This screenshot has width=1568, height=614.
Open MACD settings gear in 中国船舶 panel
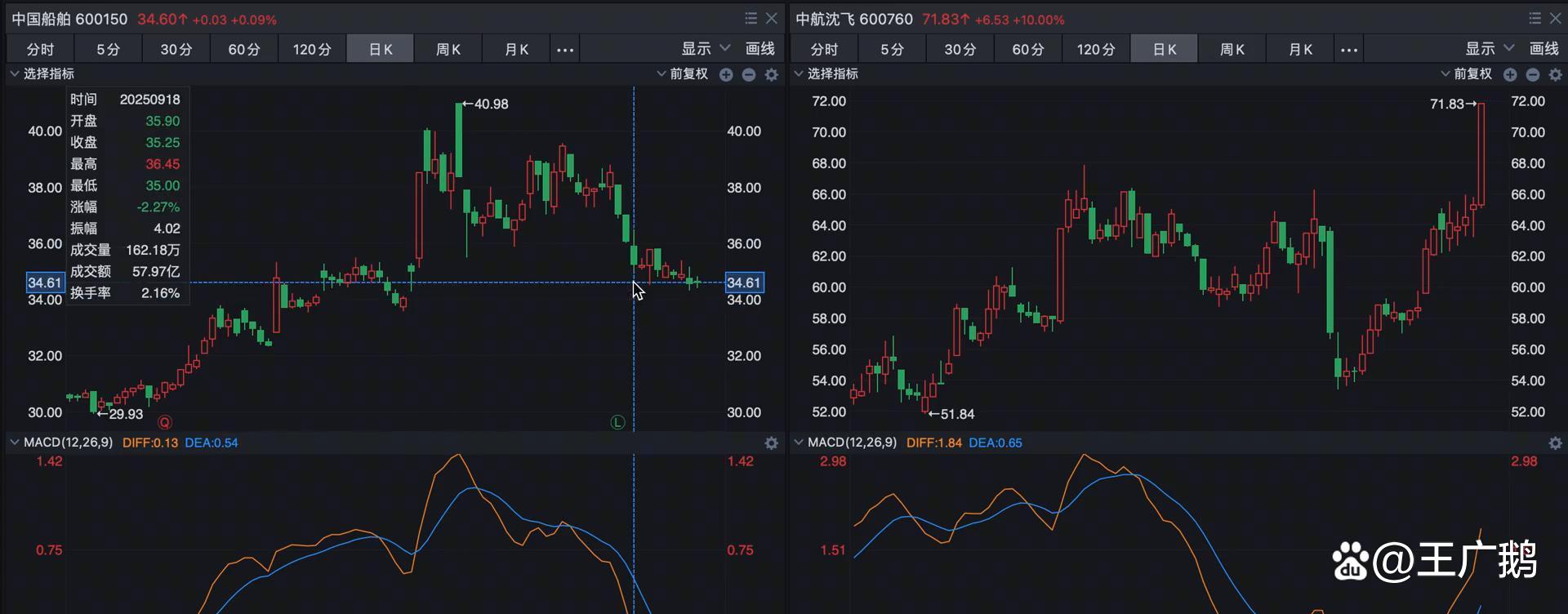click(x=772, y=443)
